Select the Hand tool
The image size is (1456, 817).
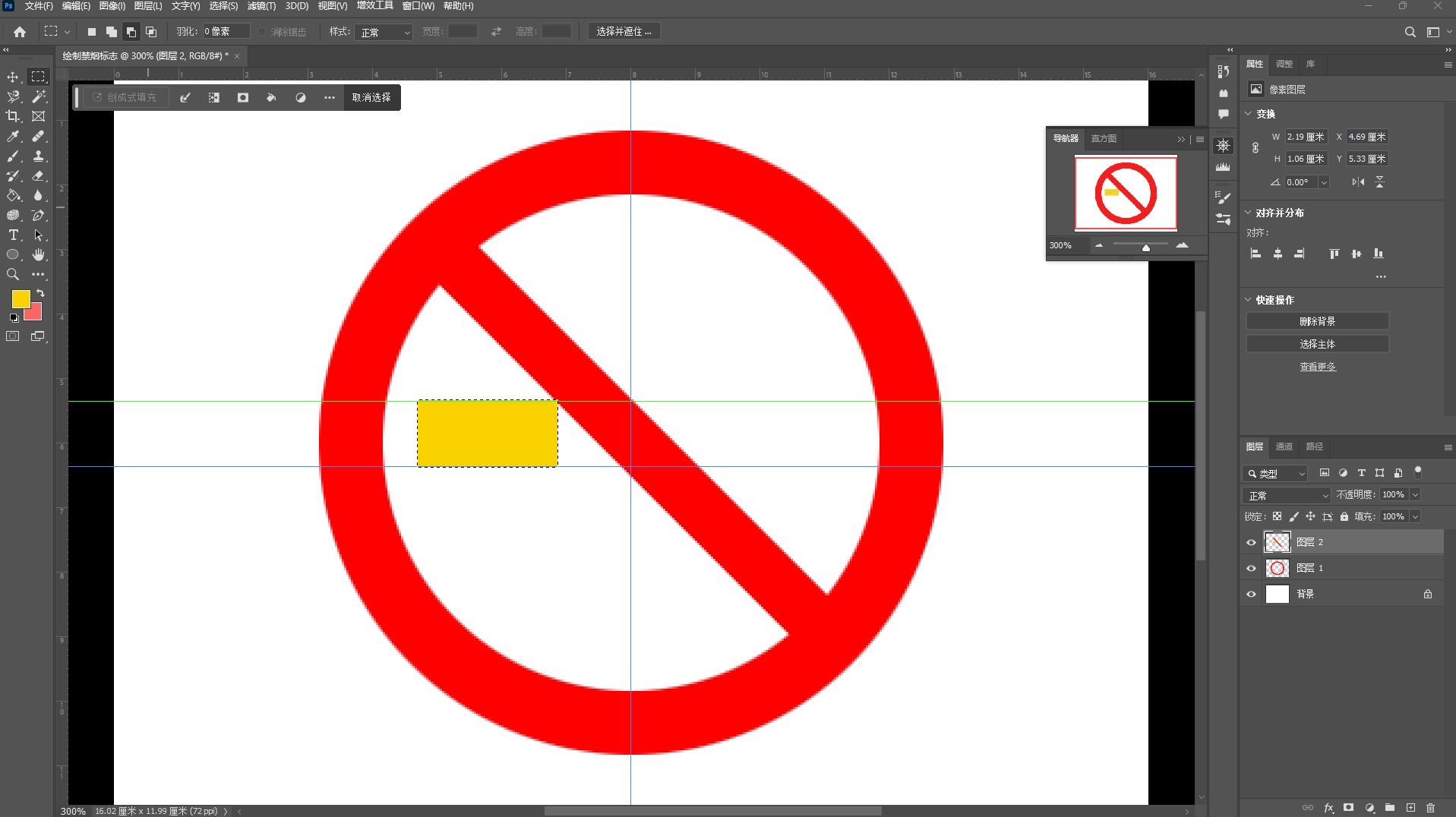[38, 254]
